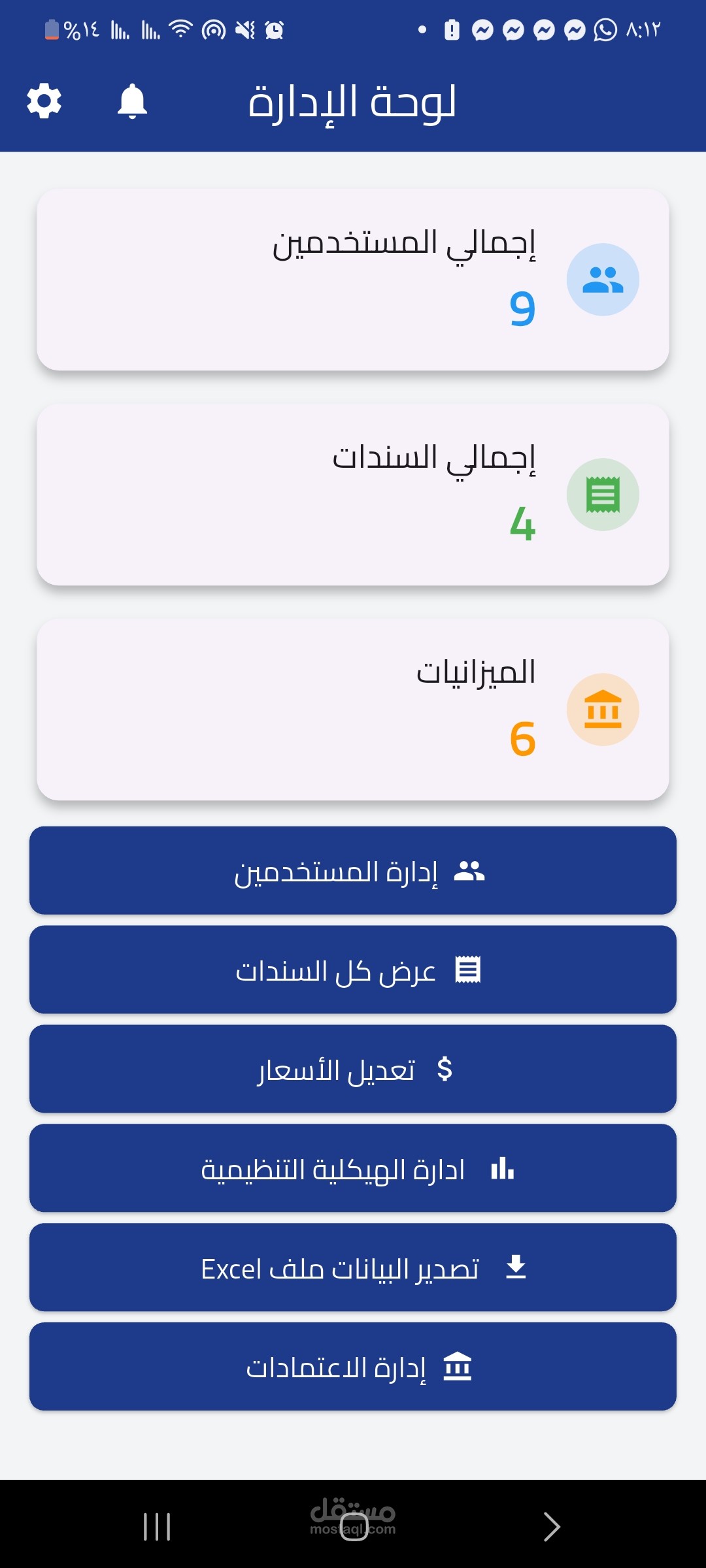Tap the bank icon on إدارة الاعتمادات
Screen dimensions: 706x1568
(458, 1367)
